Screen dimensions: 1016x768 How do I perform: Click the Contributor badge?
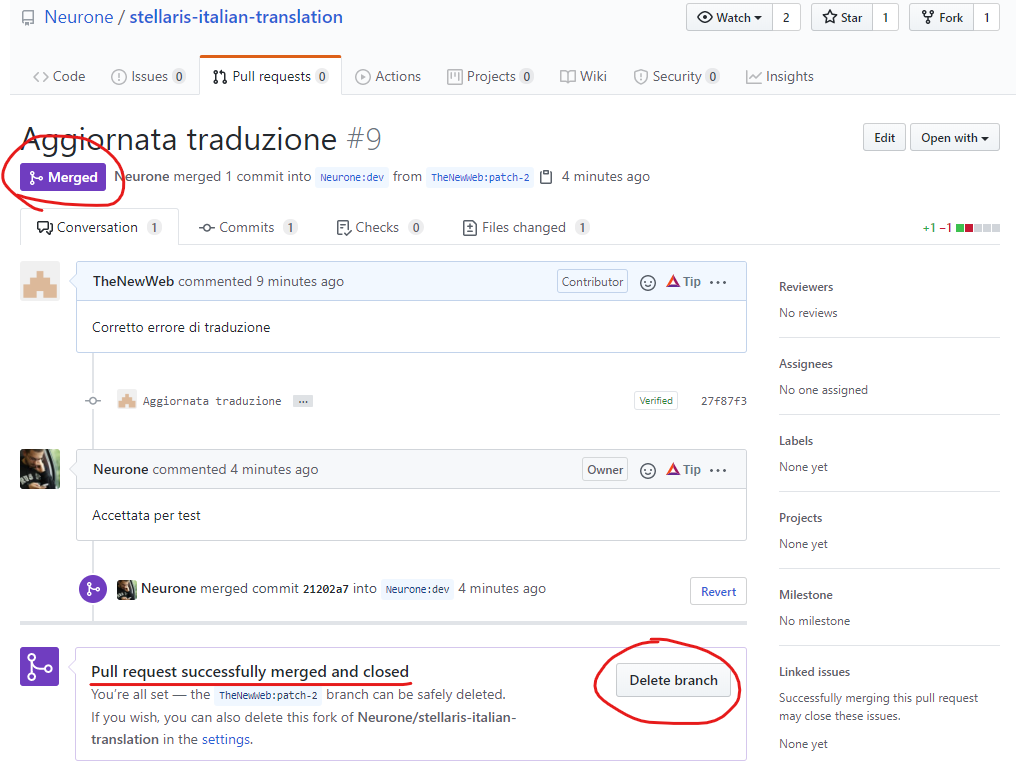(x=592, y=281)
